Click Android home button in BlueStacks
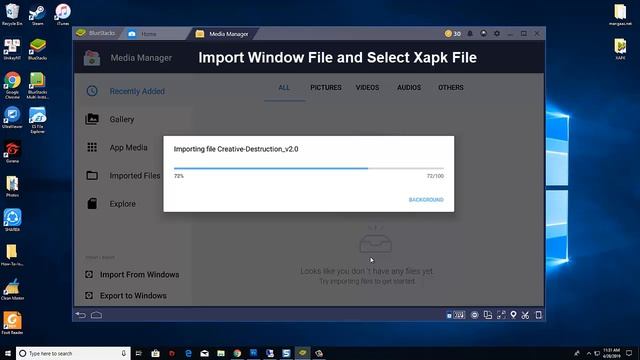This screenshot has height=360, width=640. click(x=96, y=315)
